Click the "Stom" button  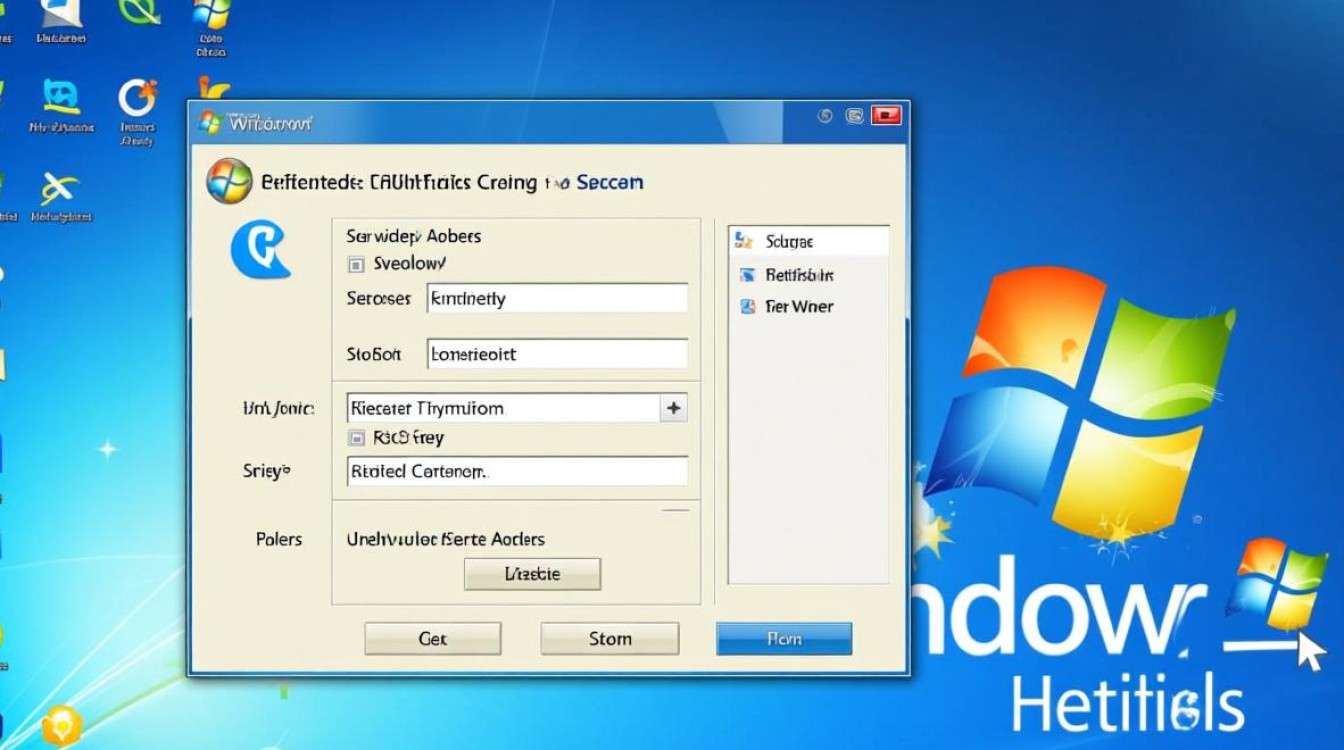click(609, 638)
